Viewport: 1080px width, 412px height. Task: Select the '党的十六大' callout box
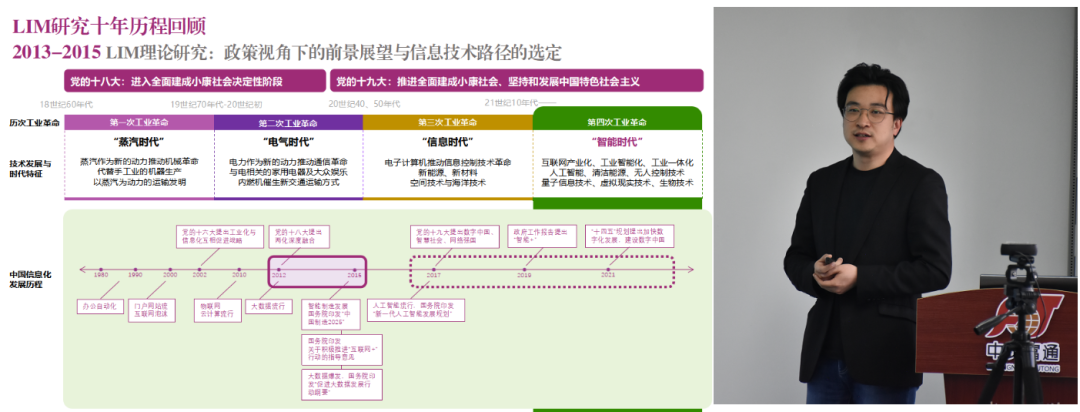220,236
